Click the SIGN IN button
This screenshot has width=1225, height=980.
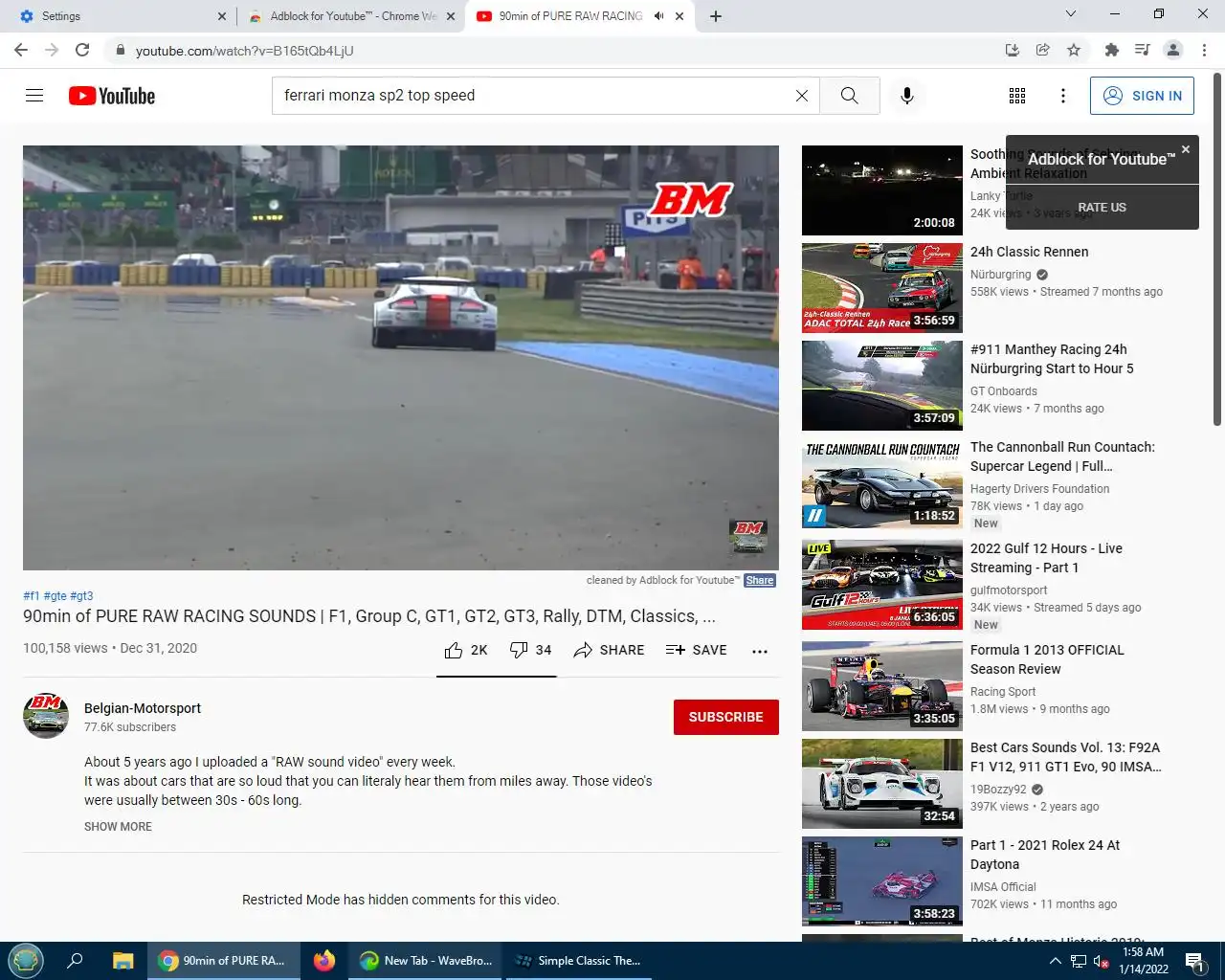click(x=1142, y=96)
